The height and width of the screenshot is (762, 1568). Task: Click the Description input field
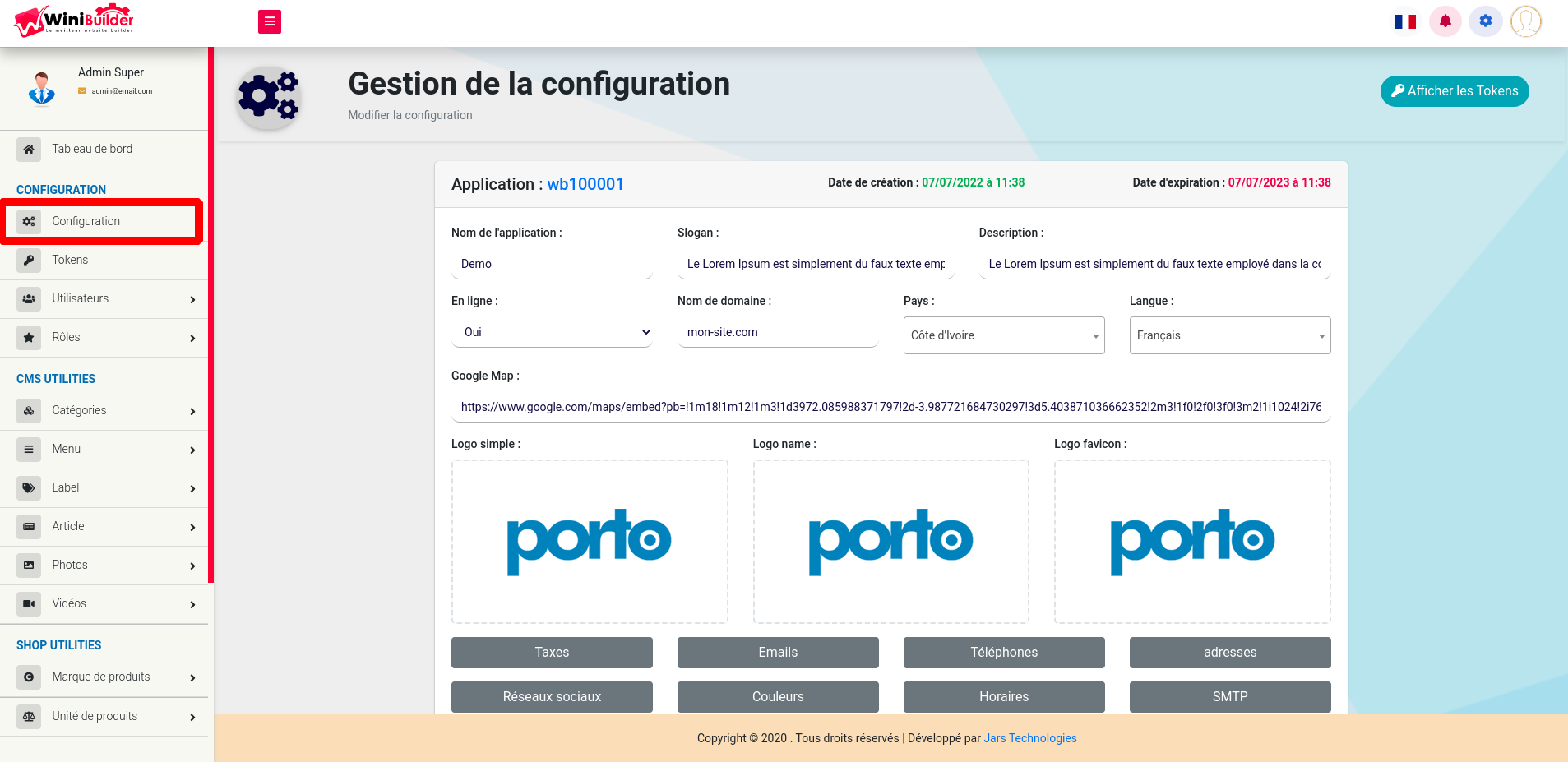[x=1154, y=264]
